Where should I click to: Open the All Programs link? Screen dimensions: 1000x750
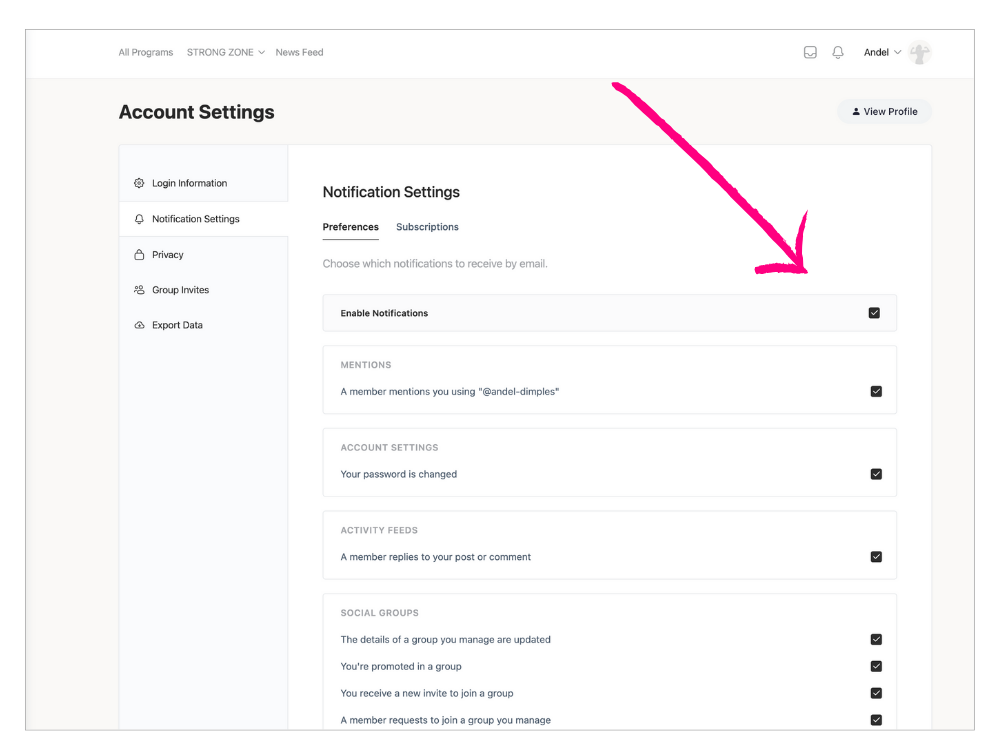pos(145,53)
